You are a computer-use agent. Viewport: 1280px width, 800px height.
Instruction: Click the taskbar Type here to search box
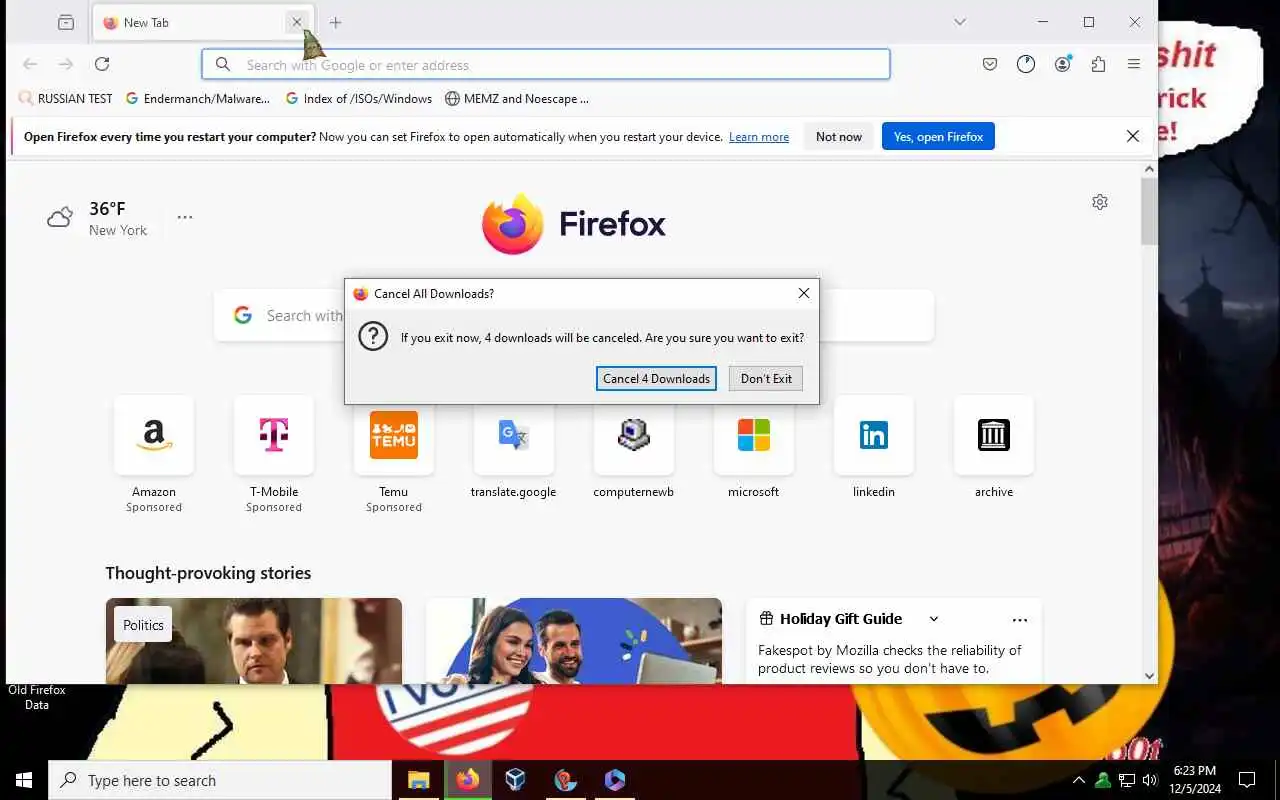tap(220, 780)
